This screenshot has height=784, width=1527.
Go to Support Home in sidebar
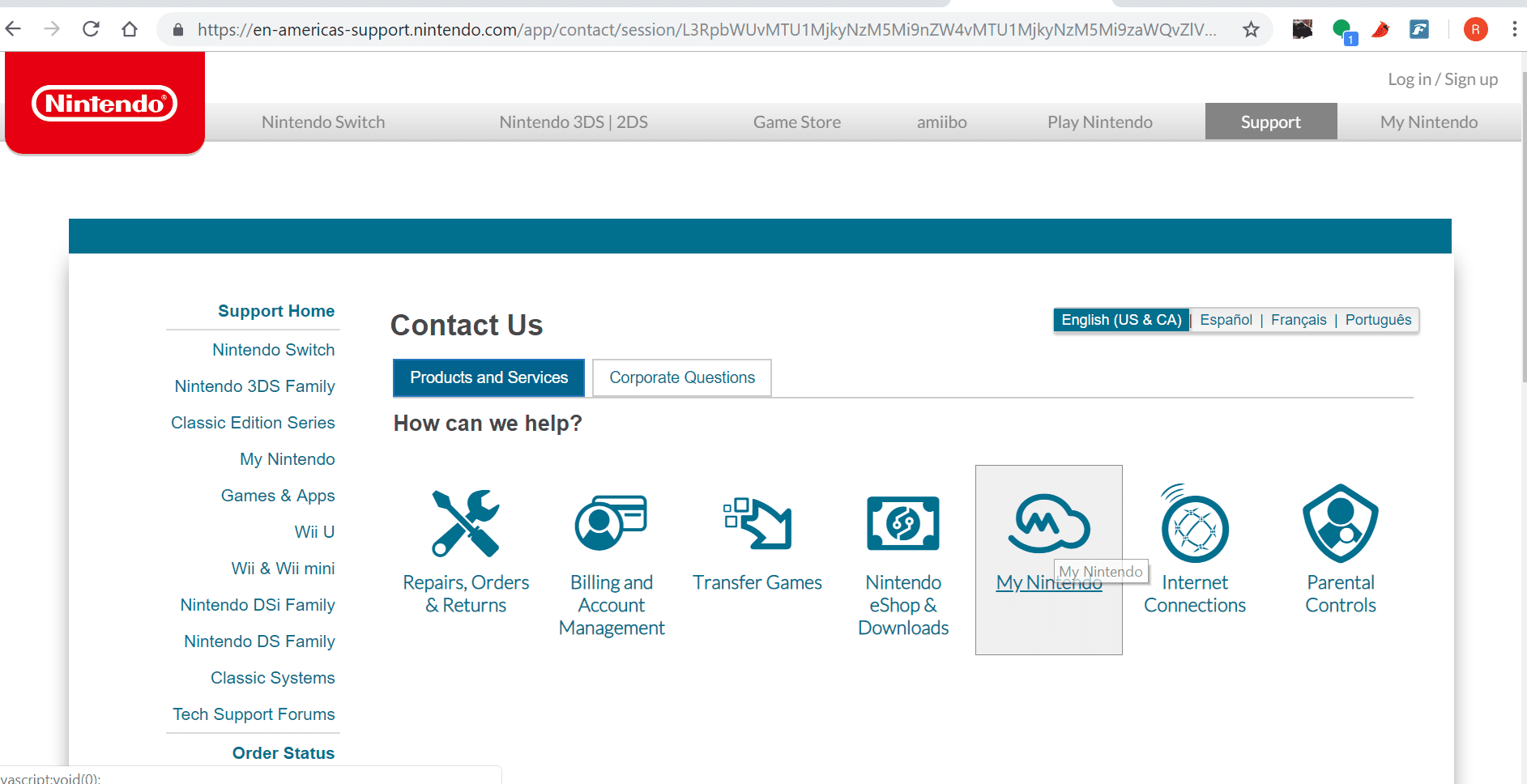pos(276,311)
